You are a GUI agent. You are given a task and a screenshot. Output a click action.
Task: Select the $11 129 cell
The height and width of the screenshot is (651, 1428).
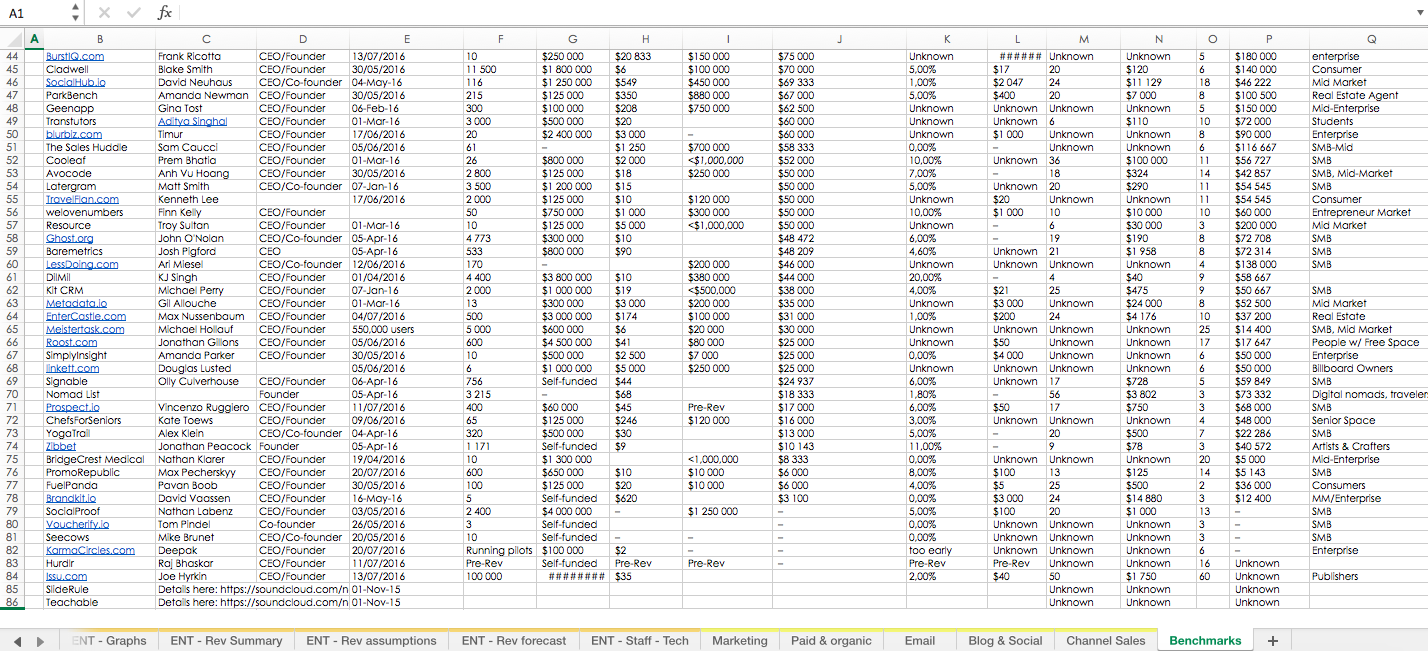[1158, 83]
